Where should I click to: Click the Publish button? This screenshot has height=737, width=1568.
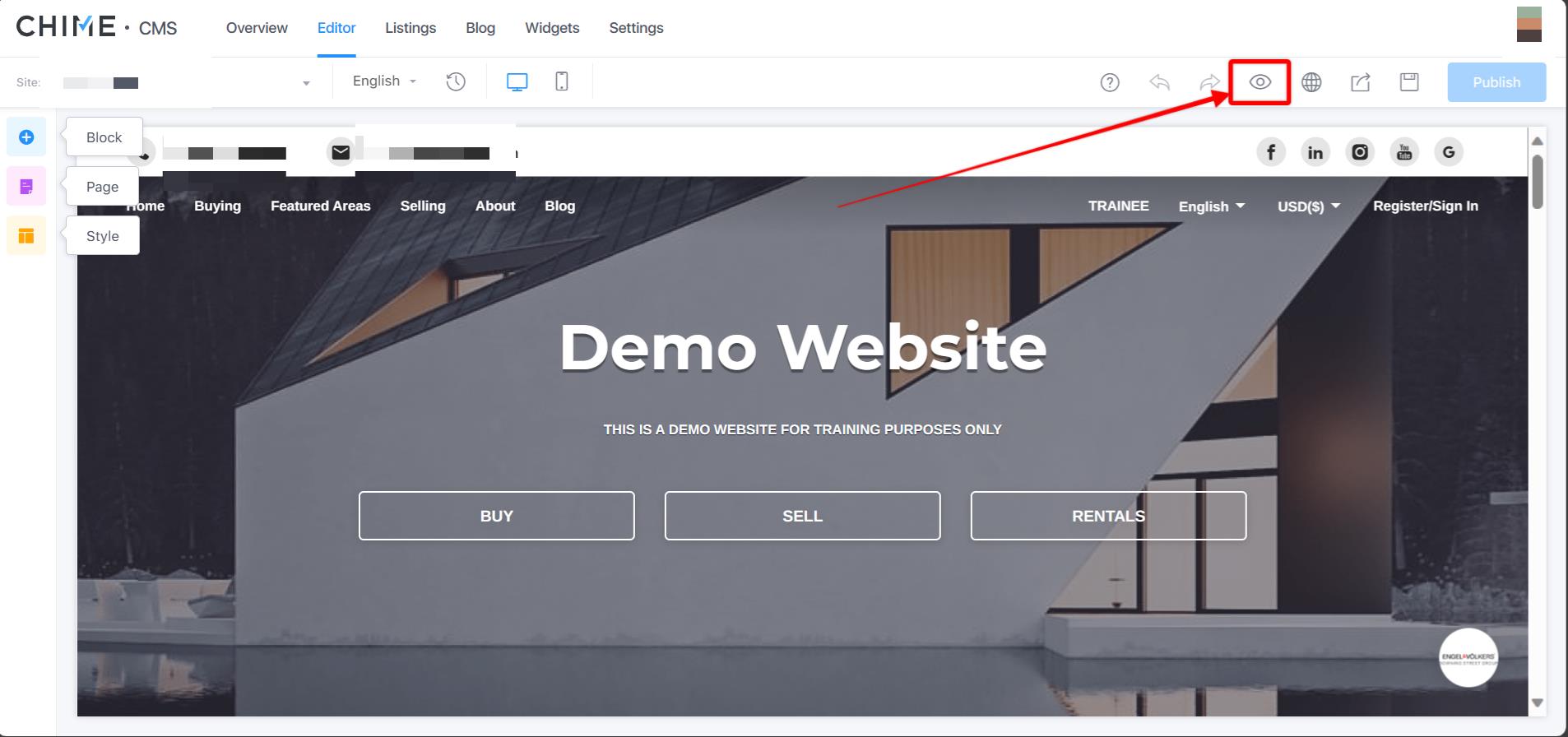[x=1496, y=82]
